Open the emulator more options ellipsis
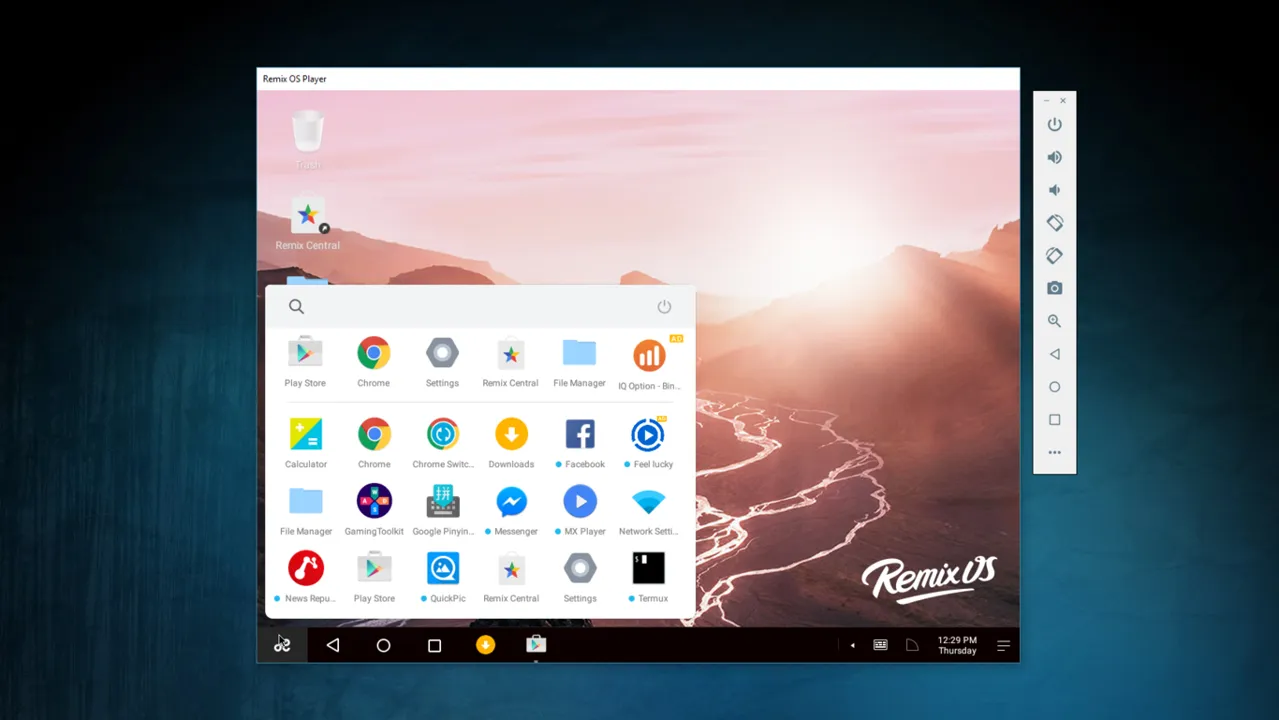 point(1054,453)
